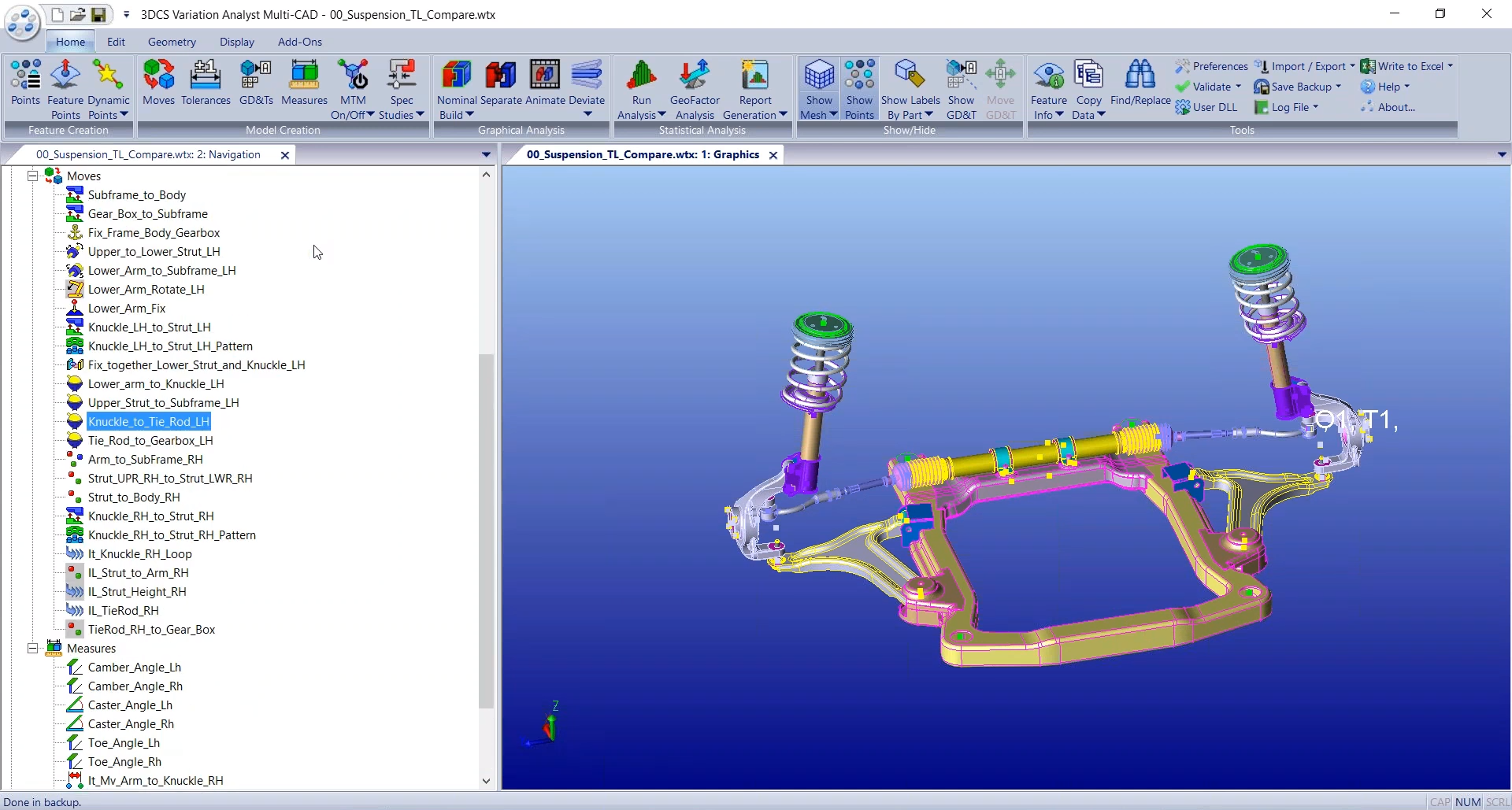Expand the Measures section in navigation
This screenshot has height=810, width=1512.
pyautogui.click(x=32, y=648)
